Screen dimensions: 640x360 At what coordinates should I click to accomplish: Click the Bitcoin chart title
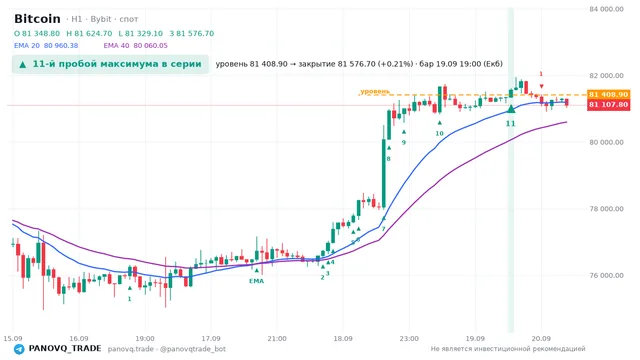click(37, 19)
